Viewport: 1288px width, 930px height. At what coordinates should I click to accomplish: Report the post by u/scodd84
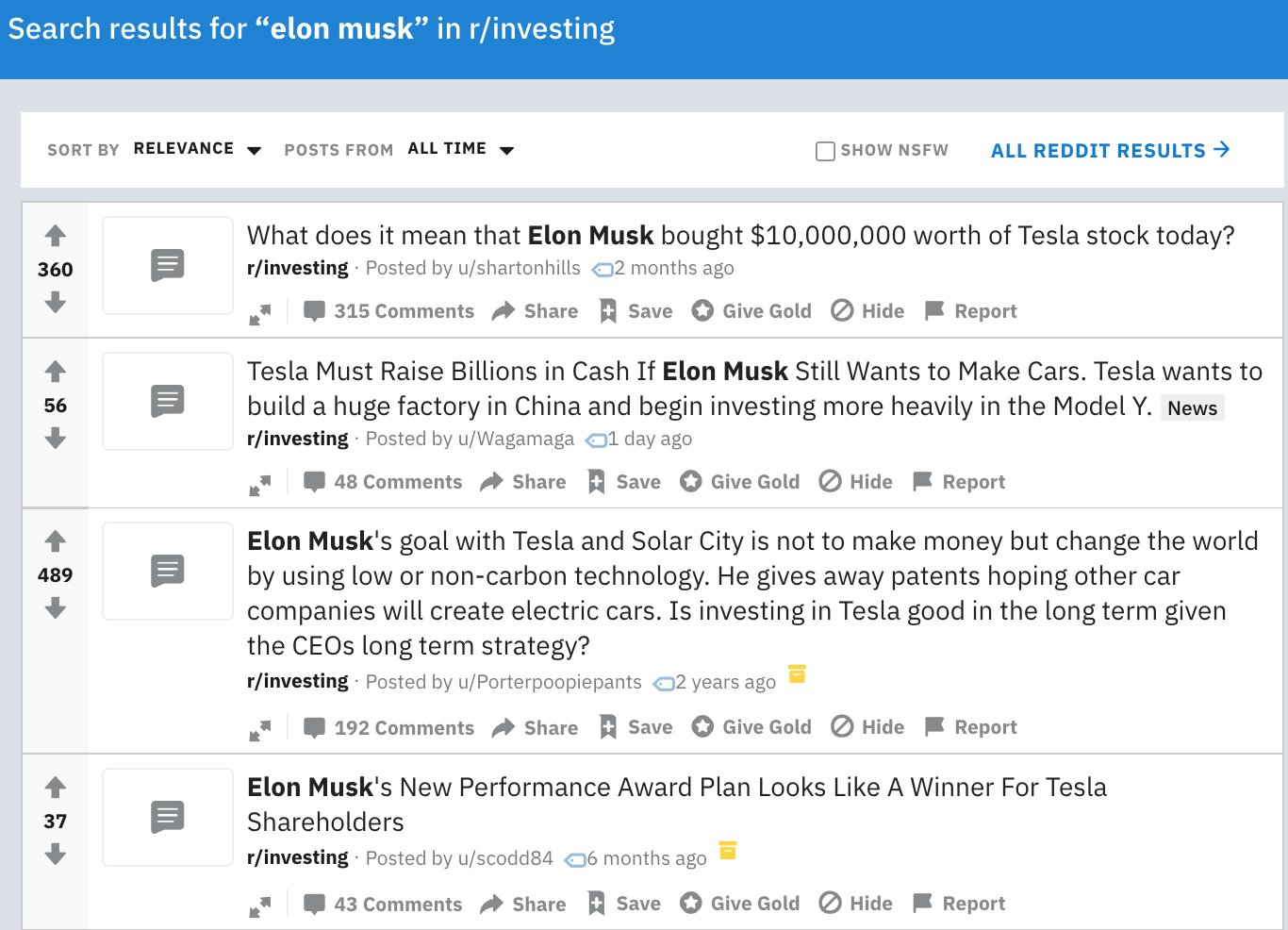pos(959,904)
